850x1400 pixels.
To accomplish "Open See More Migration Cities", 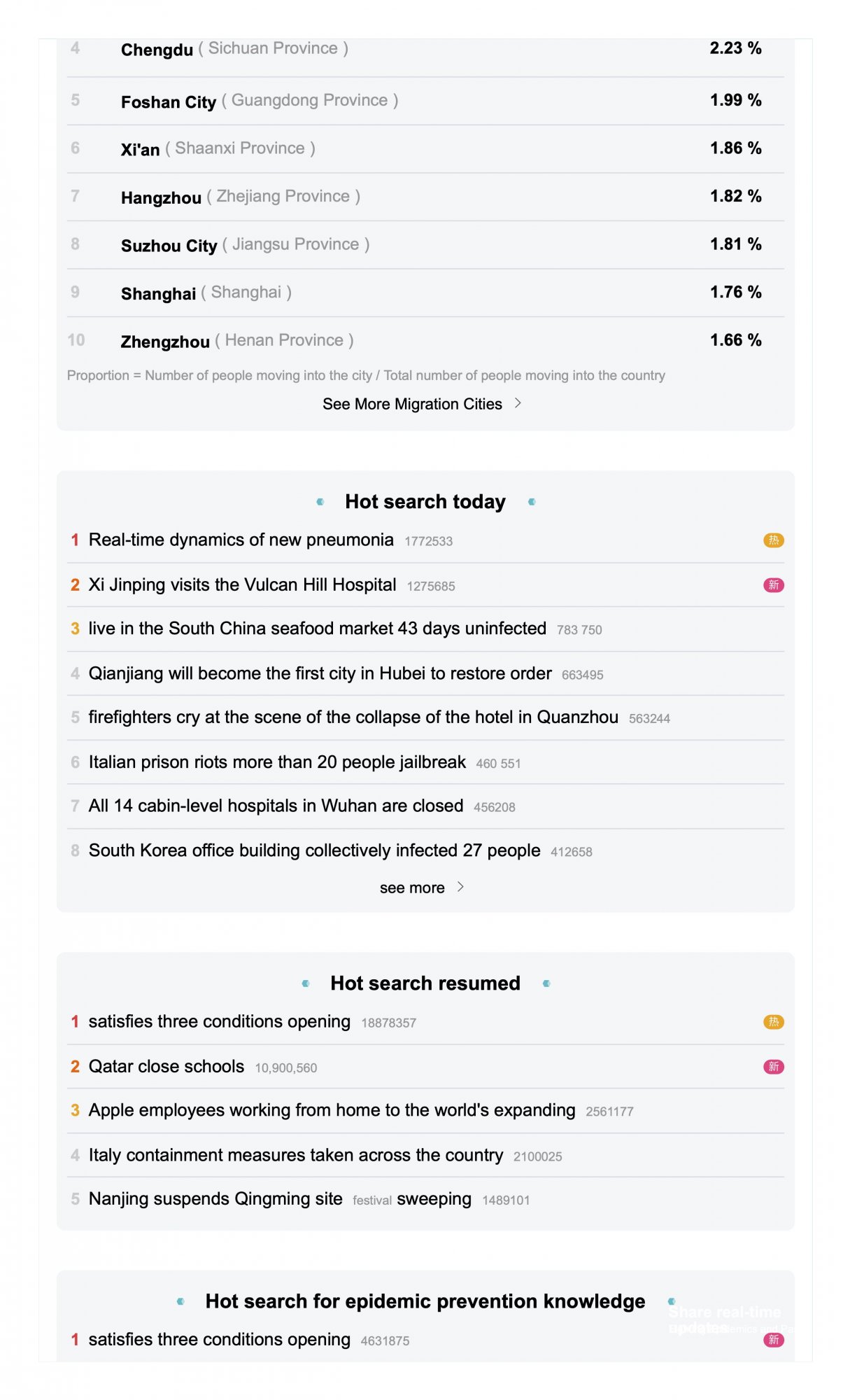I will 413,404.
